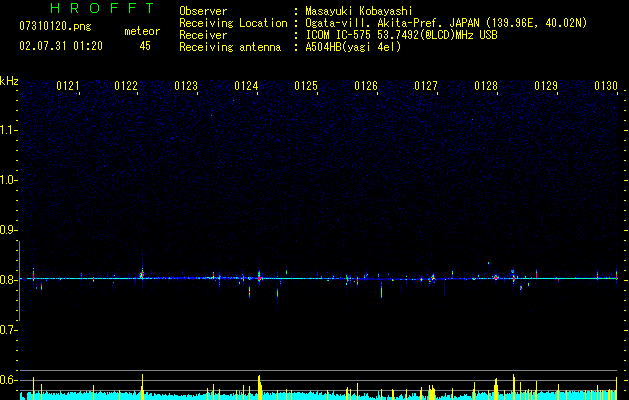This screenshot has width=629, height=400.
Task: Click the 1.0 frequency axis label
Action: (x=8, y=180)
